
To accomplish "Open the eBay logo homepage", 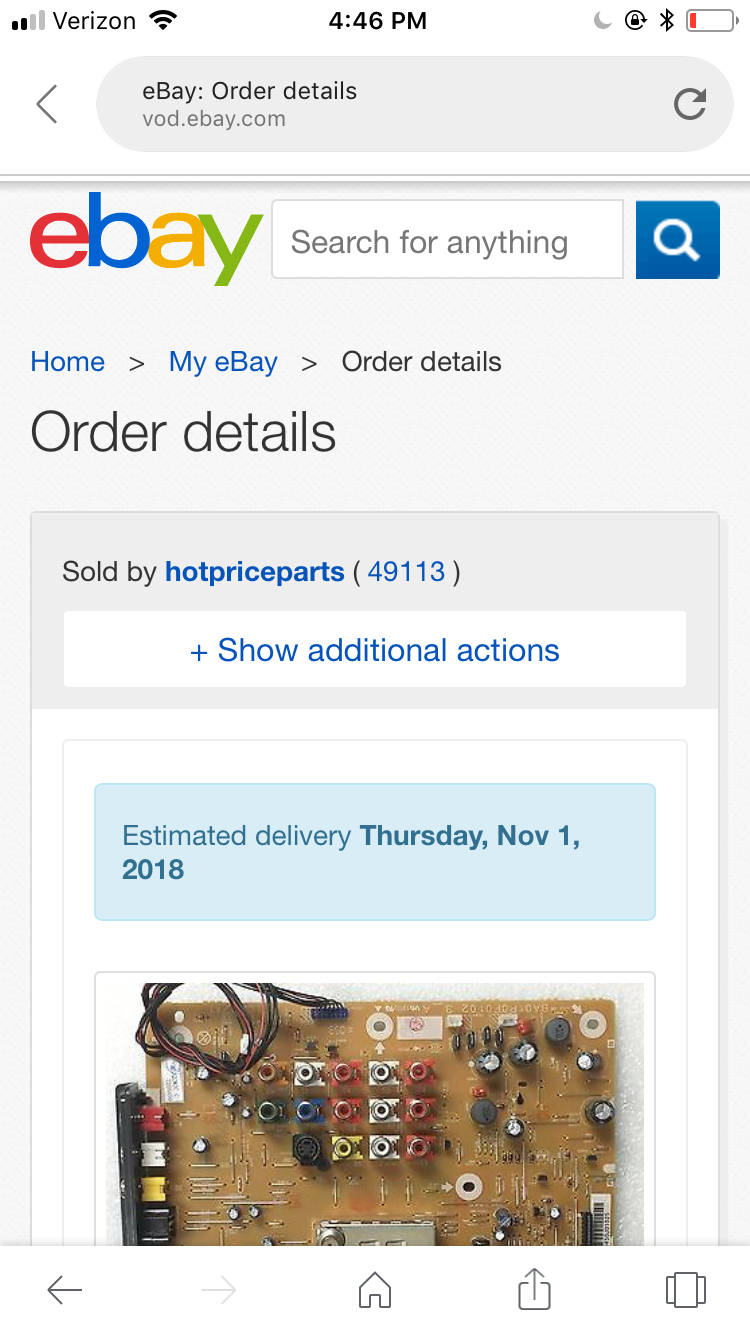I will [x=146, y=238].
